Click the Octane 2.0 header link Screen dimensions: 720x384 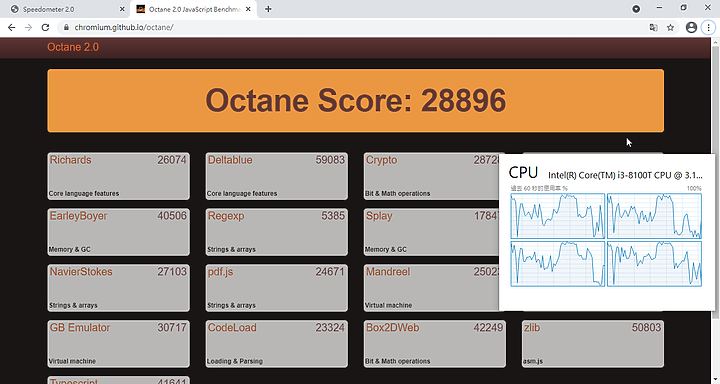click(73, 47)
